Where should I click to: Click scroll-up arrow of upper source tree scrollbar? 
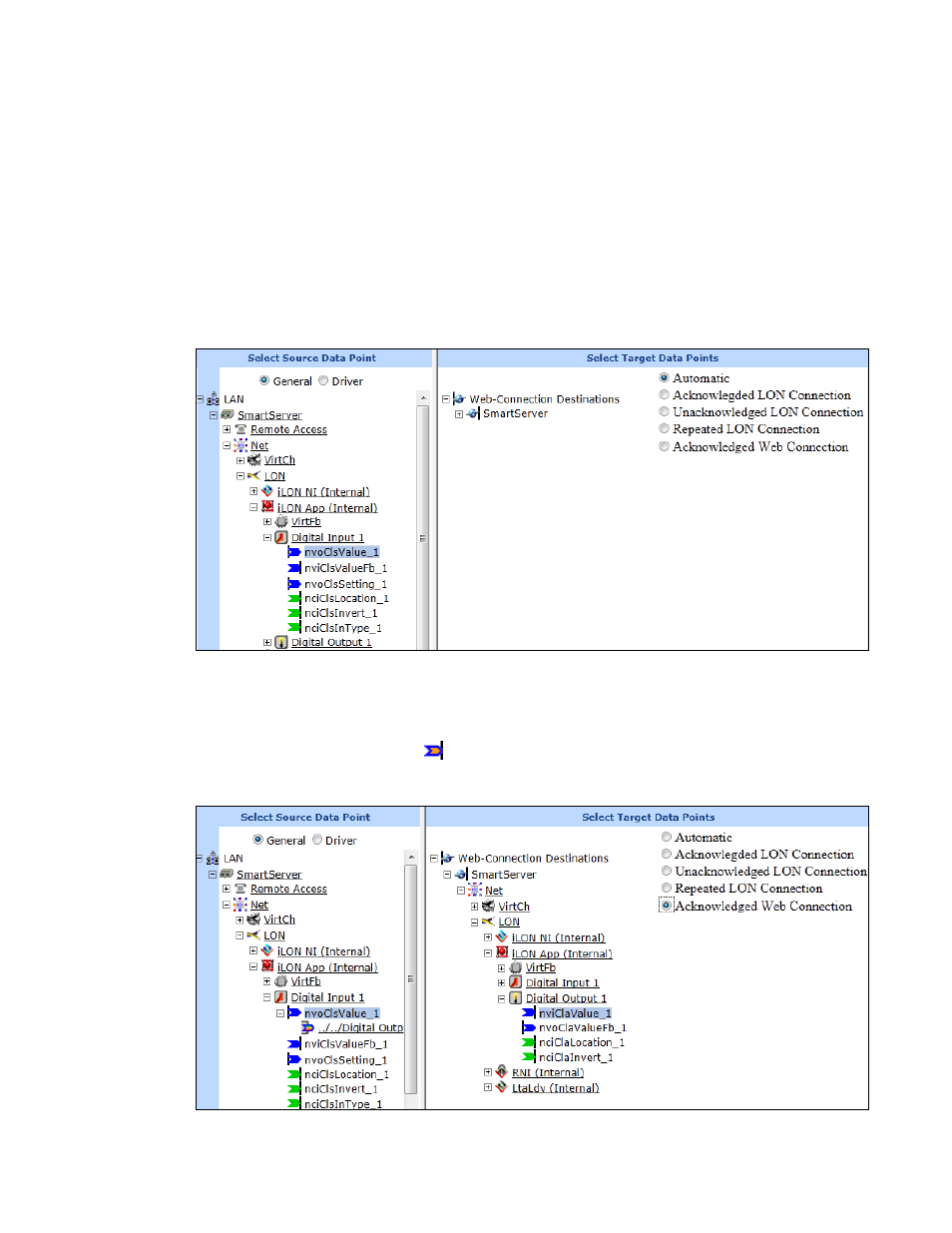423,398
